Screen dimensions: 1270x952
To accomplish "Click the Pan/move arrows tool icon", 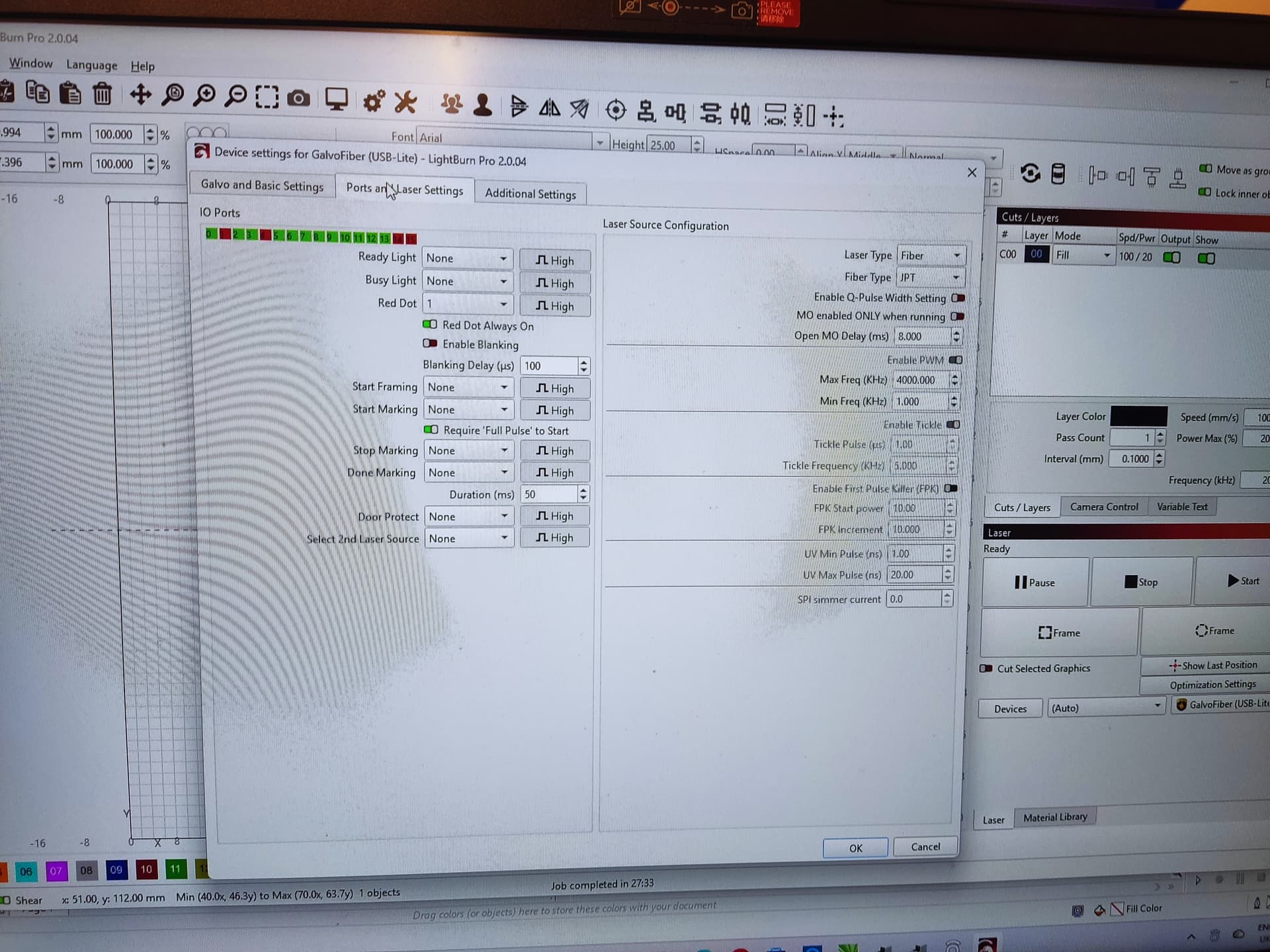I will click(x=140, y=95).
